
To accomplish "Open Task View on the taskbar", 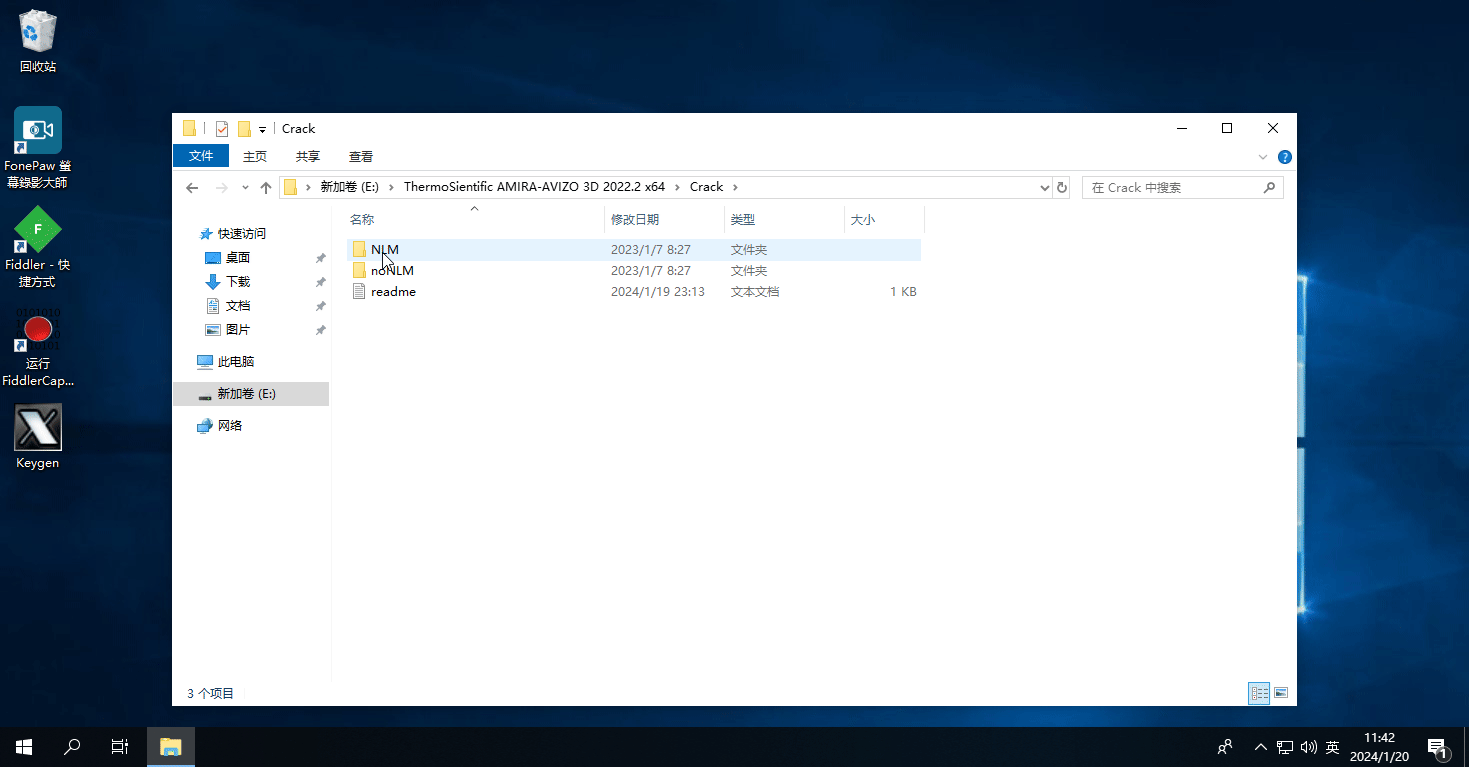I will 120,747.
